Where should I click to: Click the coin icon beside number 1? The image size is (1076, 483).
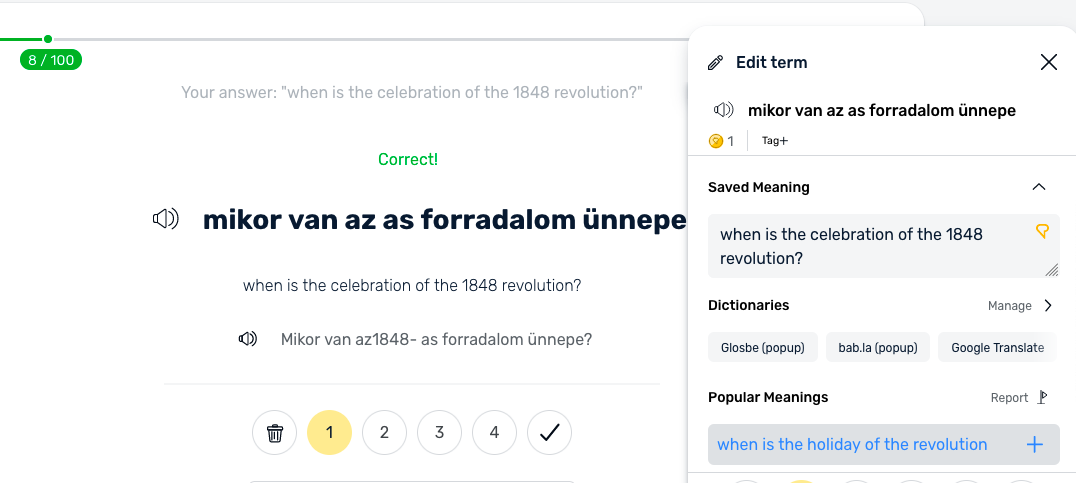coord(716,141)
